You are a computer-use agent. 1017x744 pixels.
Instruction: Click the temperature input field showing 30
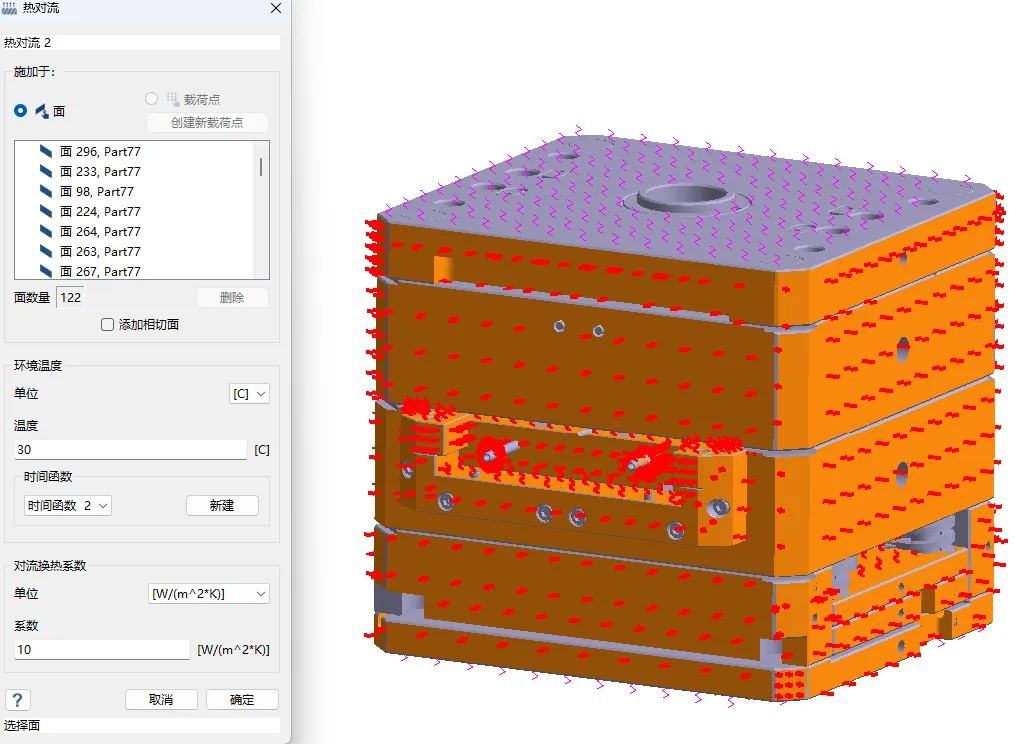(130, 450)
